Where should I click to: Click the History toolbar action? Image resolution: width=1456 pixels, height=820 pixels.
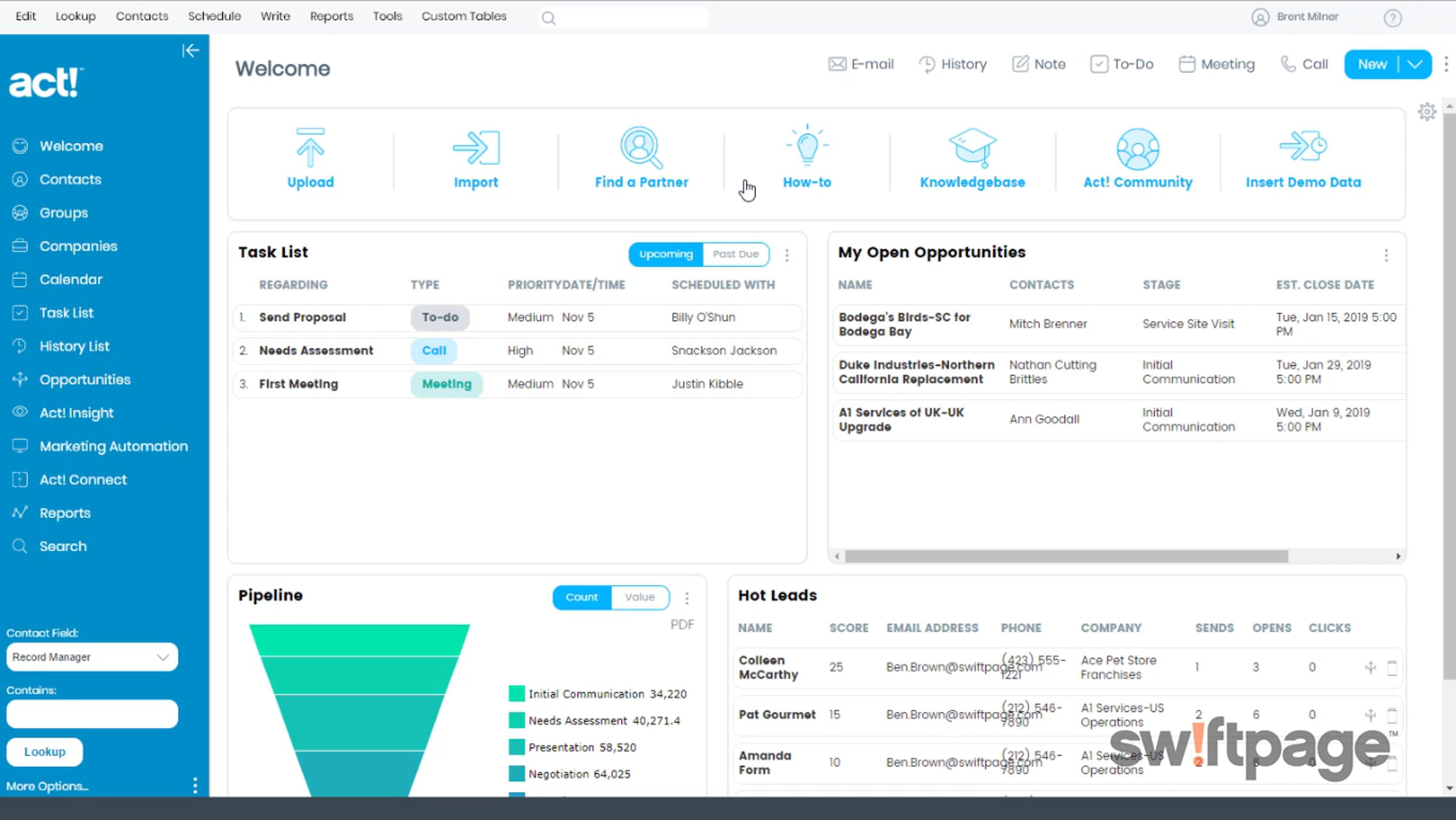(952, 64)
